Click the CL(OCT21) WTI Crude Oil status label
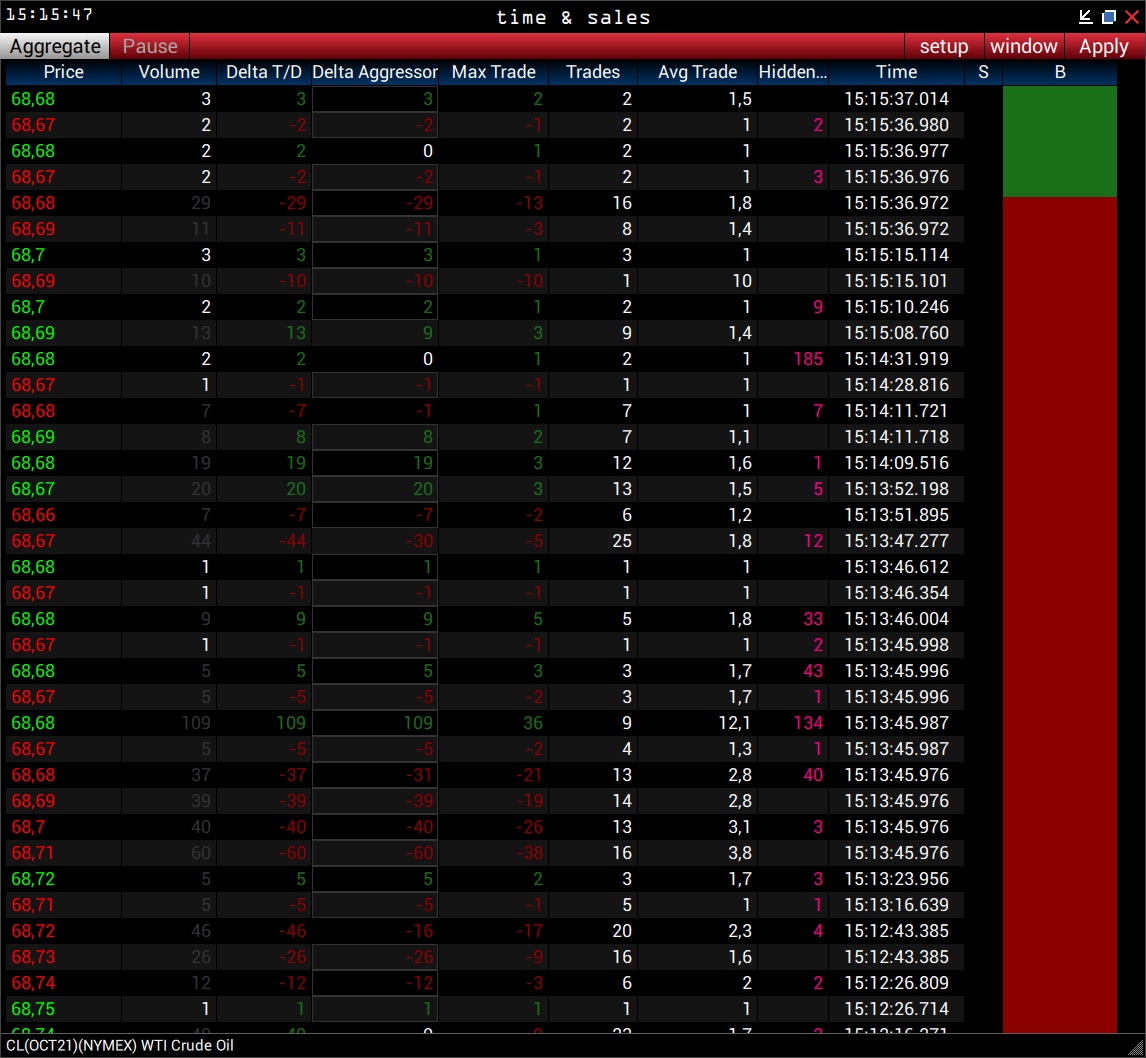The image size is (1146, 1058). coord(120,1045)
